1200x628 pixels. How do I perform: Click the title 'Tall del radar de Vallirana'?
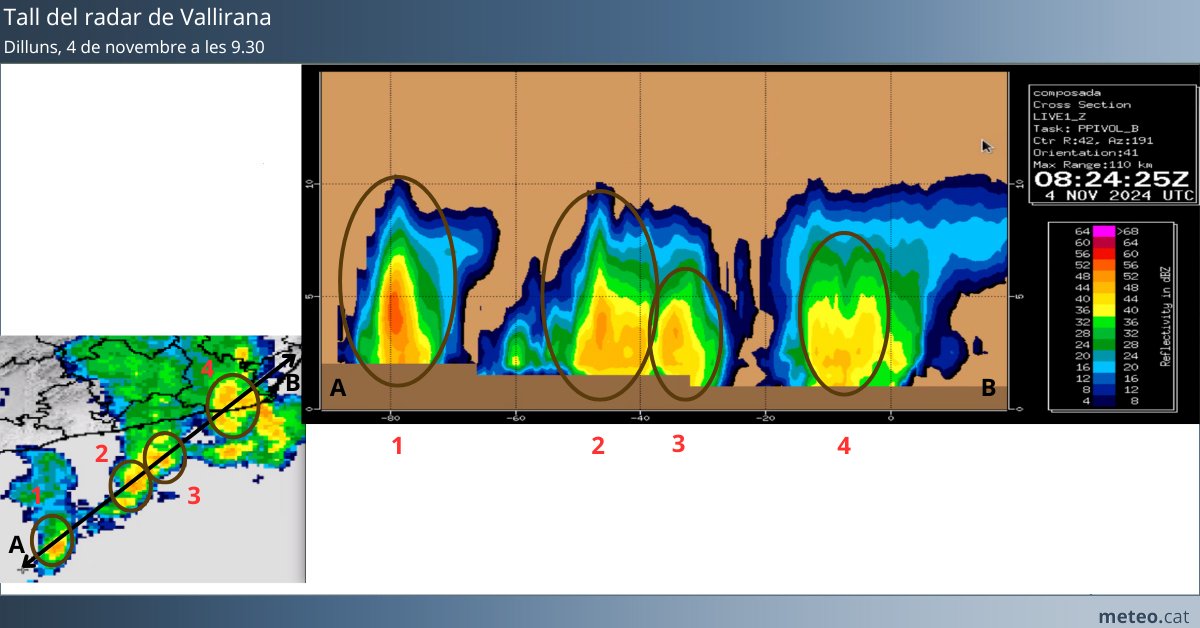[x=137, y=18]
